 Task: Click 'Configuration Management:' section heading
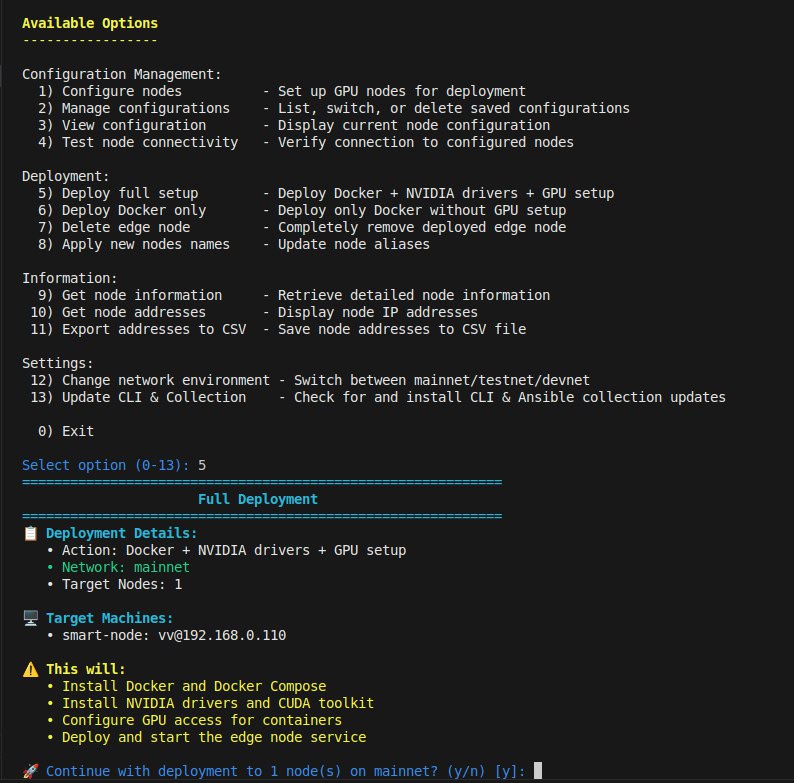(122, 74)
